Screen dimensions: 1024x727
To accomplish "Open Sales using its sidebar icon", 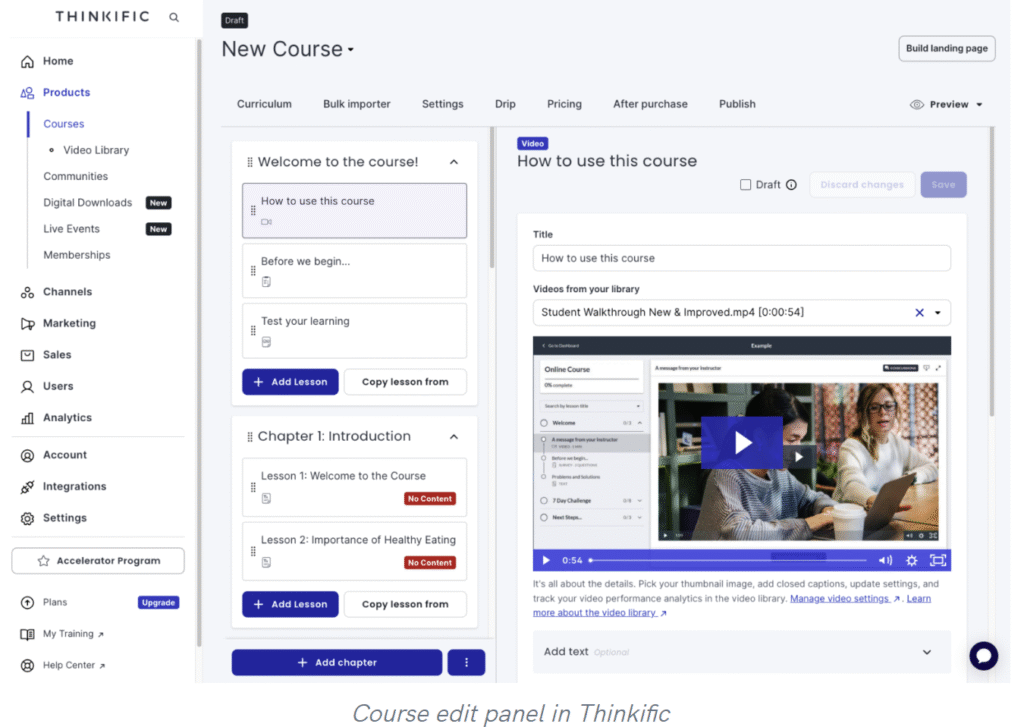I will pos(27,355).
